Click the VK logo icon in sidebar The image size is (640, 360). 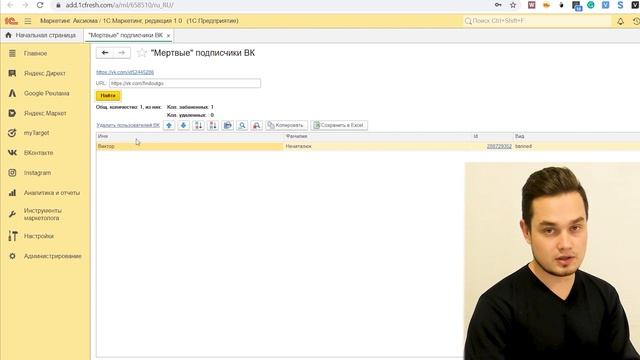12,153
